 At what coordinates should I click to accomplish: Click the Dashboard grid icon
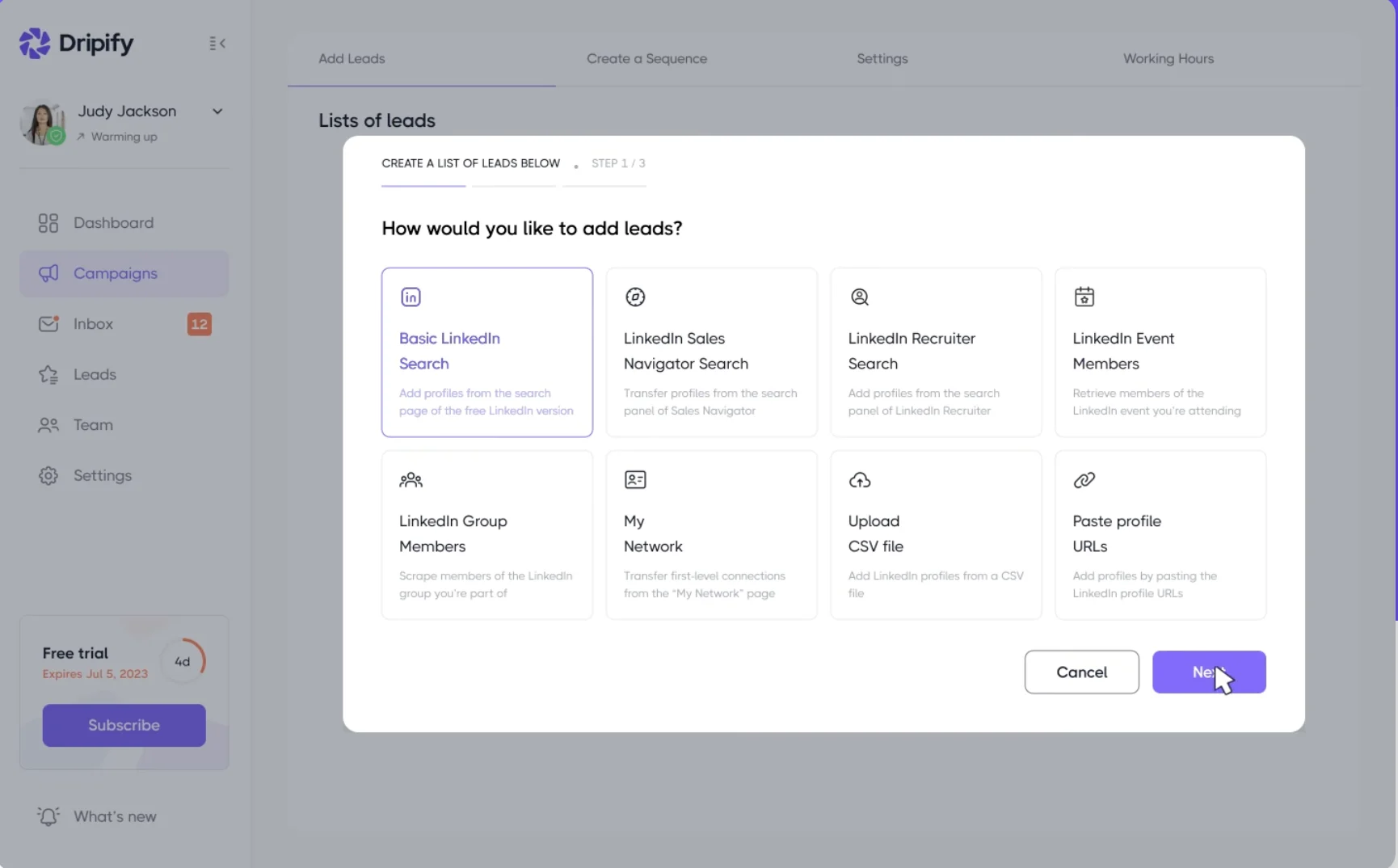(x=48, y=223)
